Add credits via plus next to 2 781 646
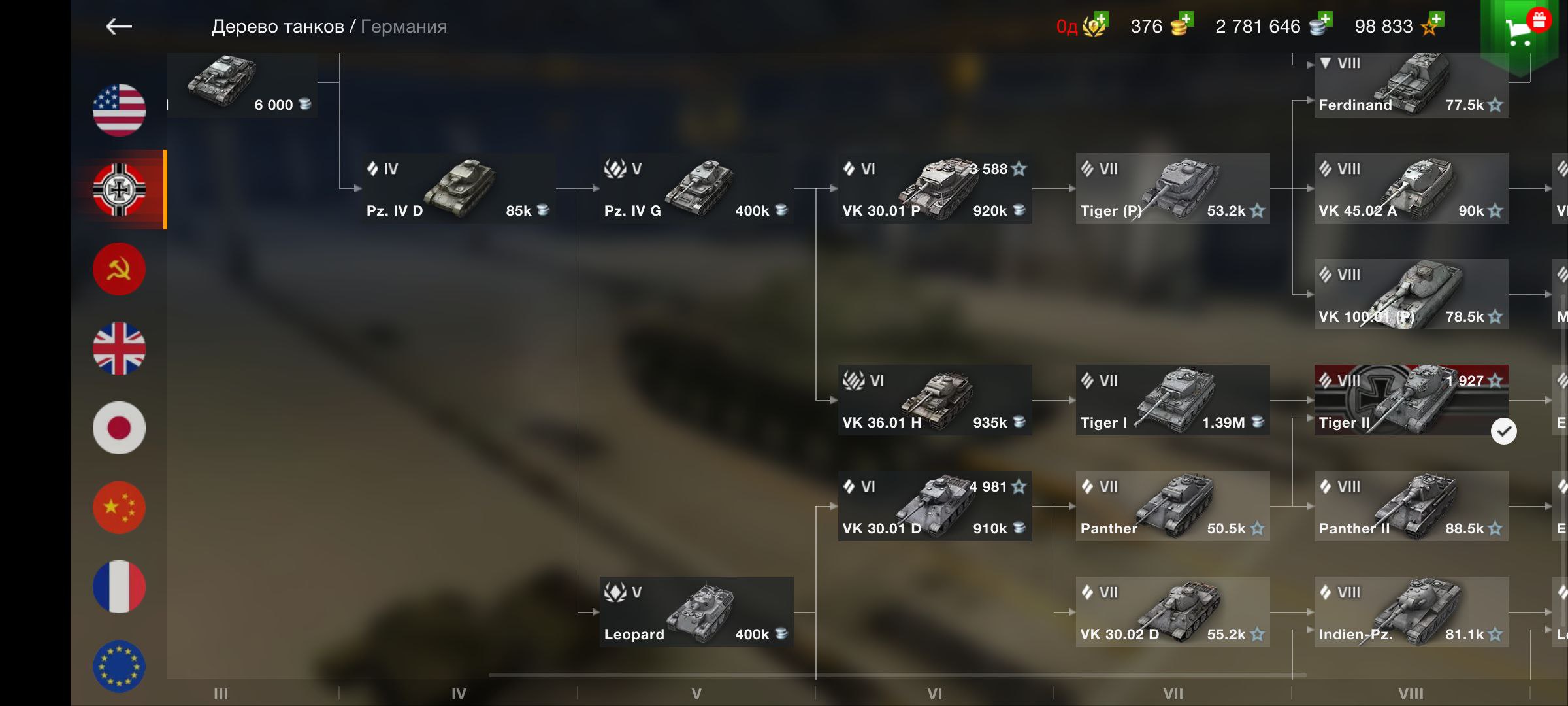Image resolution: width=1568 pixels, height=706 pixels. pos(1324,18)
